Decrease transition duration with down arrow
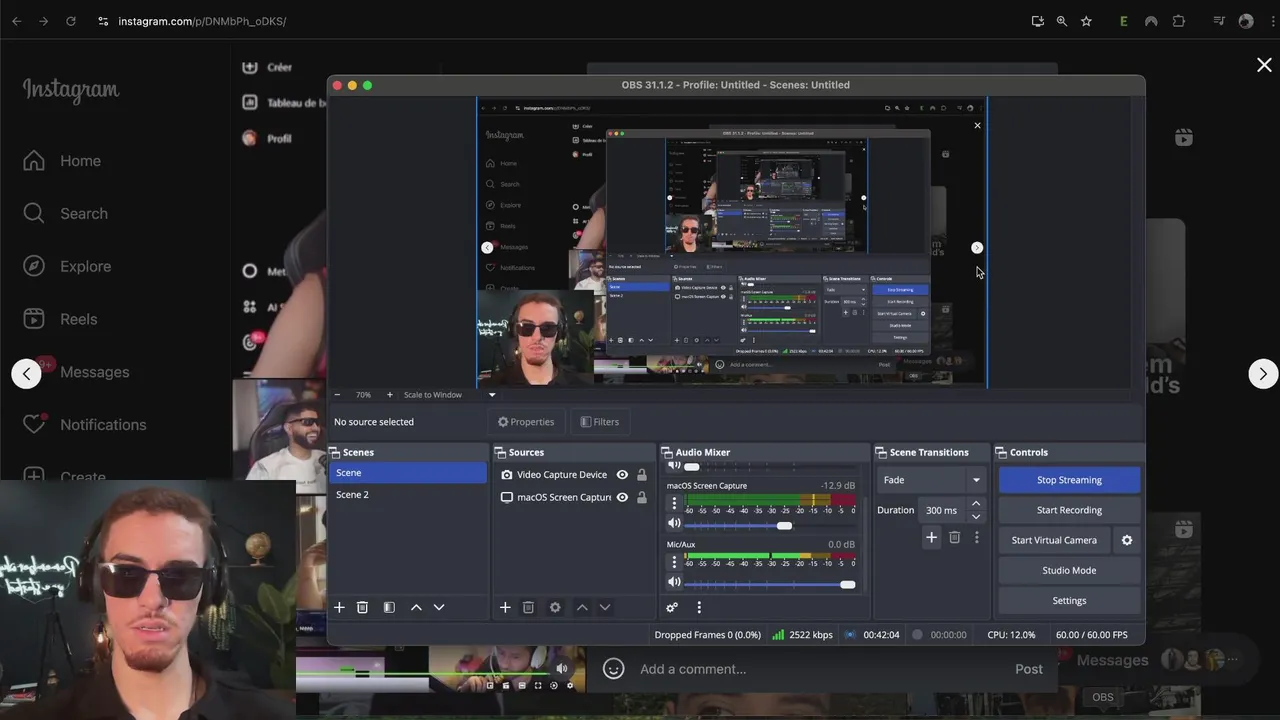This screenshot has width=1280, height=720. pos(976,516)
